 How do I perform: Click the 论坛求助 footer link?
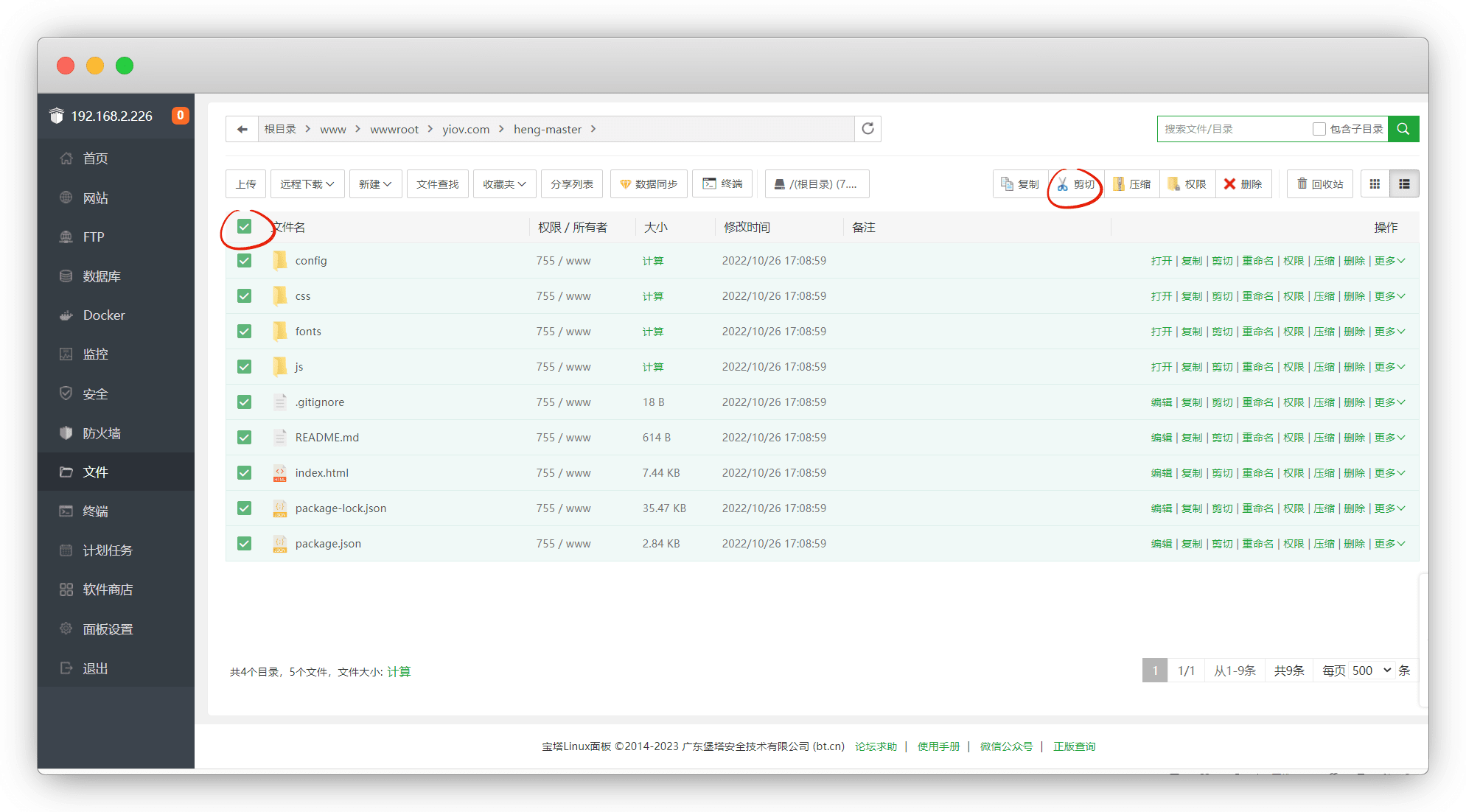[x=876, y=746]
